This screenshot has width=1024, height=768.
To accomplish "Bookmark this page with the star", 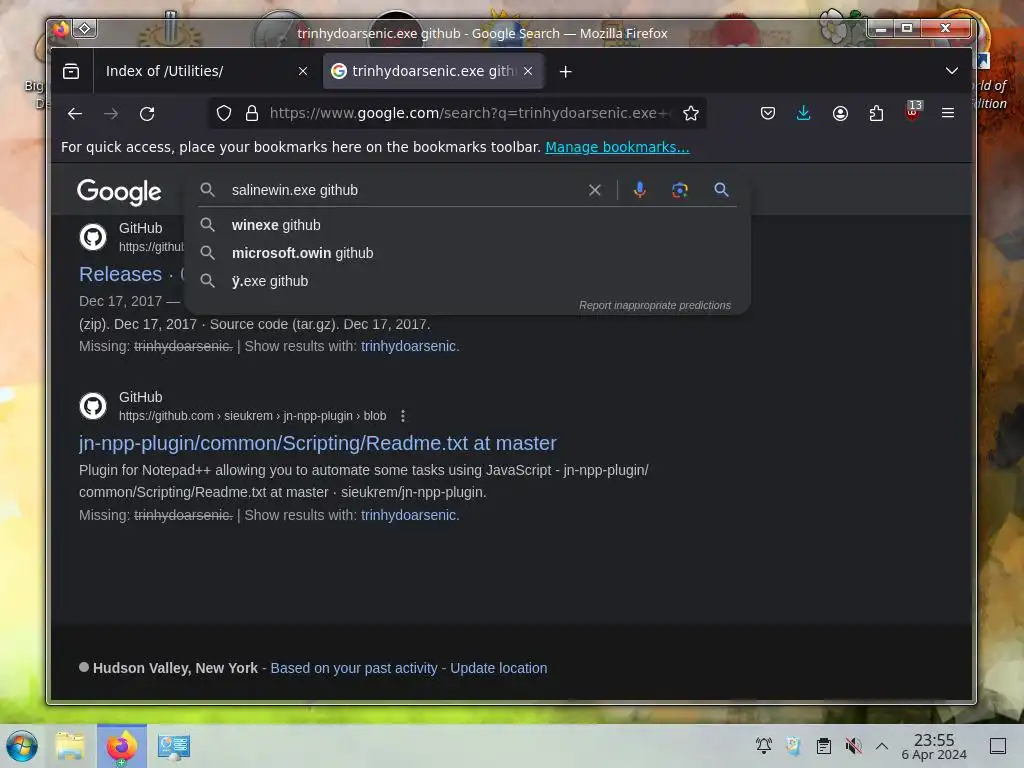I will coord(691,114).
